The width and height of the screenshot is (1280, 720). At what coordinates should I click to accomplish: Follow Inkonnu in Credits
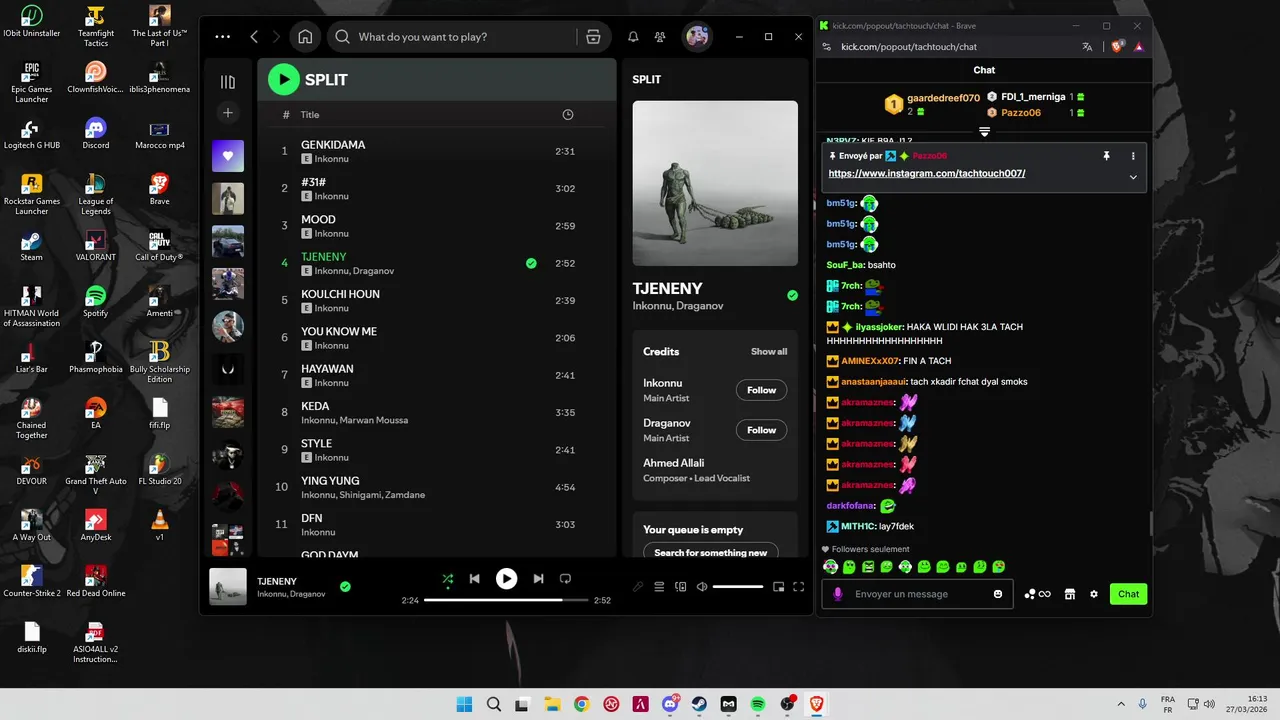point(761,390)
